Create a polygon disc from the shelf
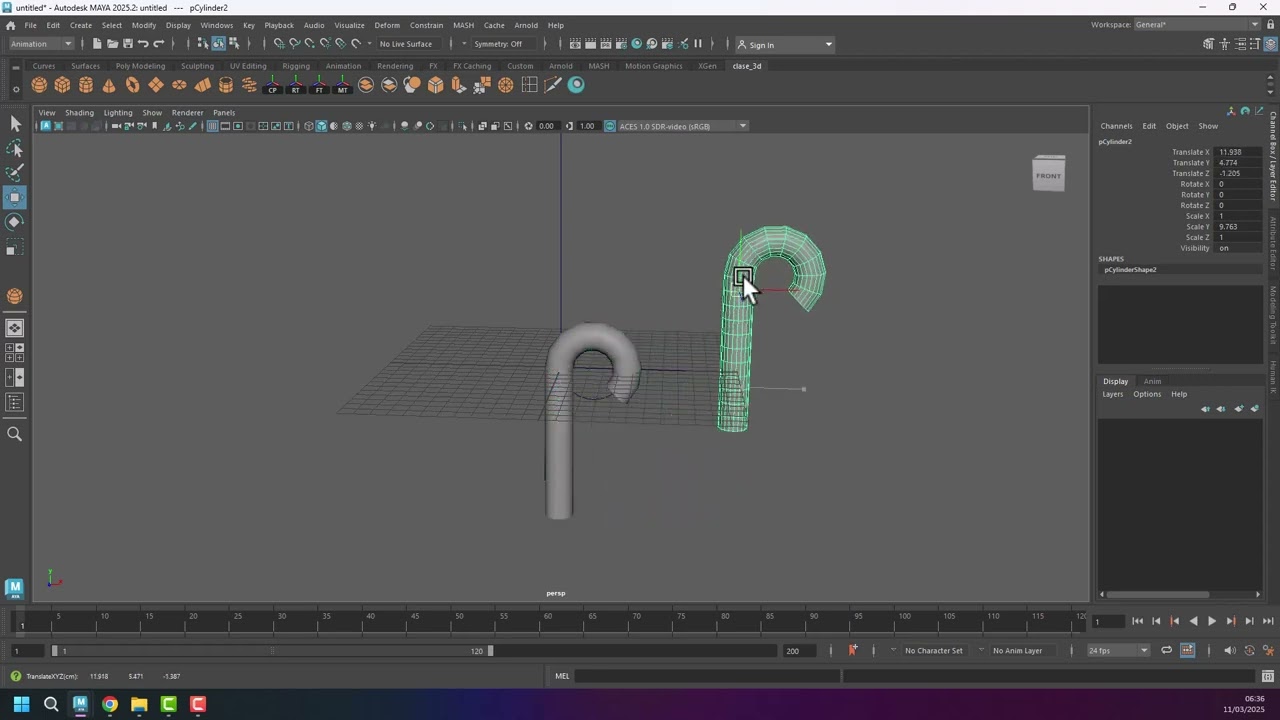 pos(179,85)
